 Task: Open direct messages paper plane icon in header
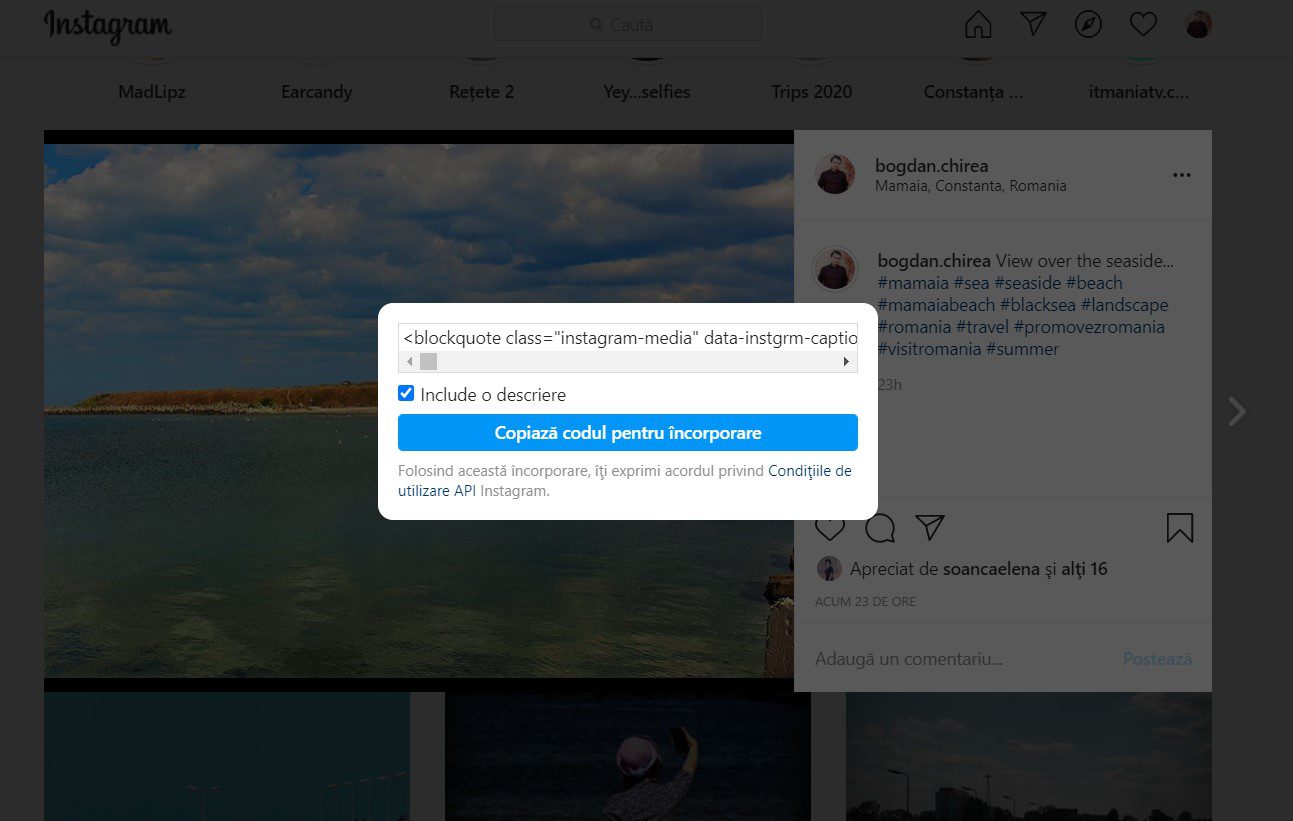pyautogui.click(x=1033, y=25)
